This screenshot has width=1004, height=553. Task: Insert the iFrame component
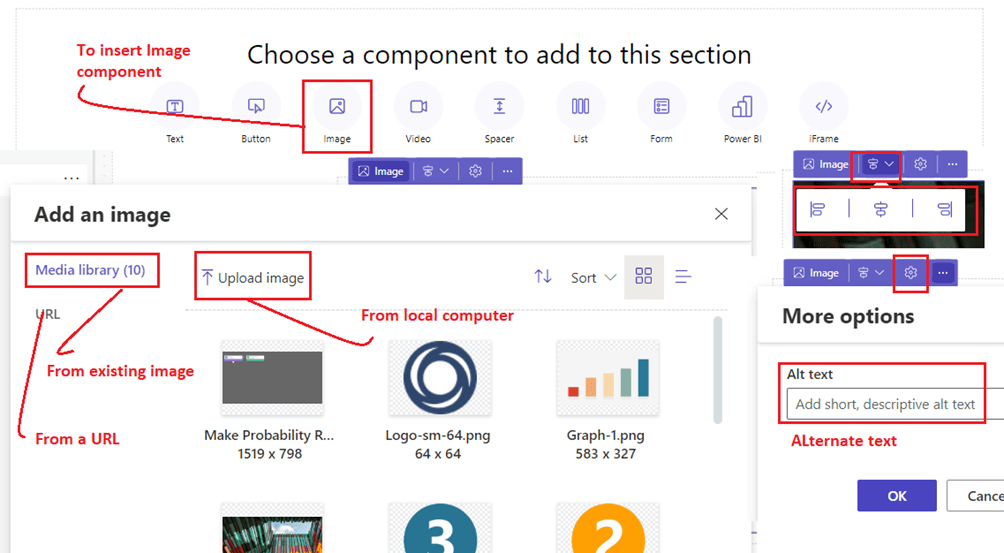click(824, 107)
